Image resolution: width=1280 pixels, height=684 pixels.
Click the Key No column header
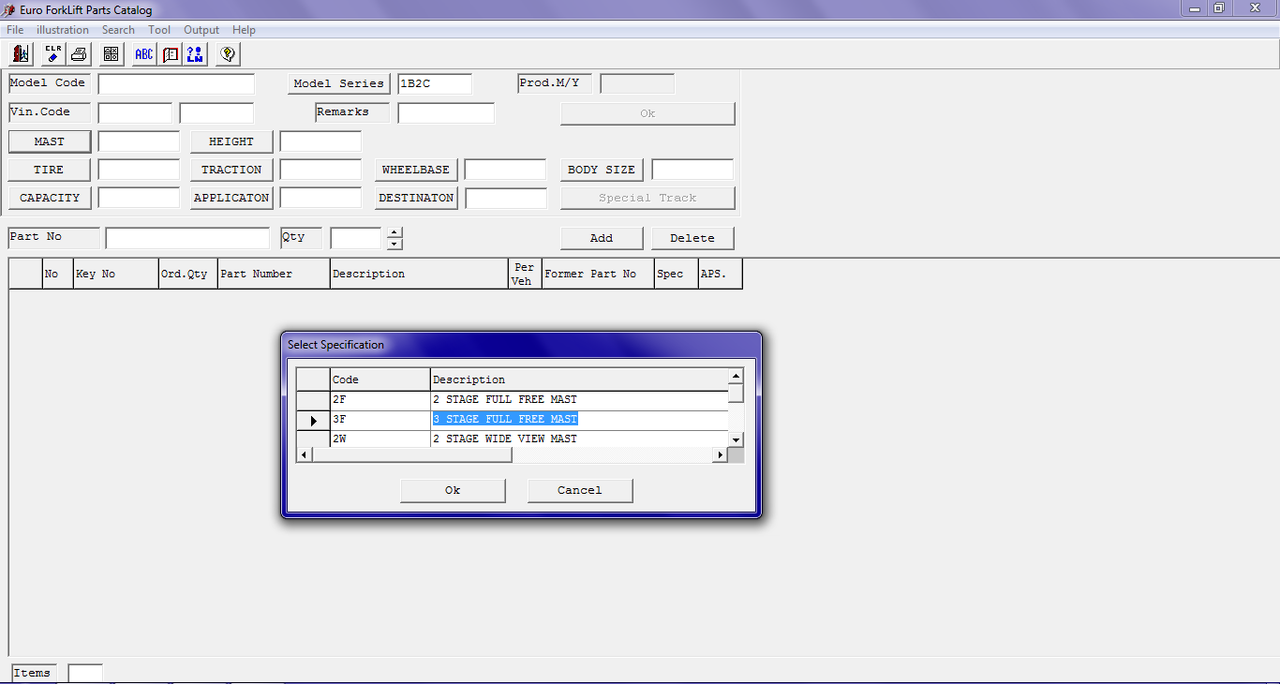(116, 274)
